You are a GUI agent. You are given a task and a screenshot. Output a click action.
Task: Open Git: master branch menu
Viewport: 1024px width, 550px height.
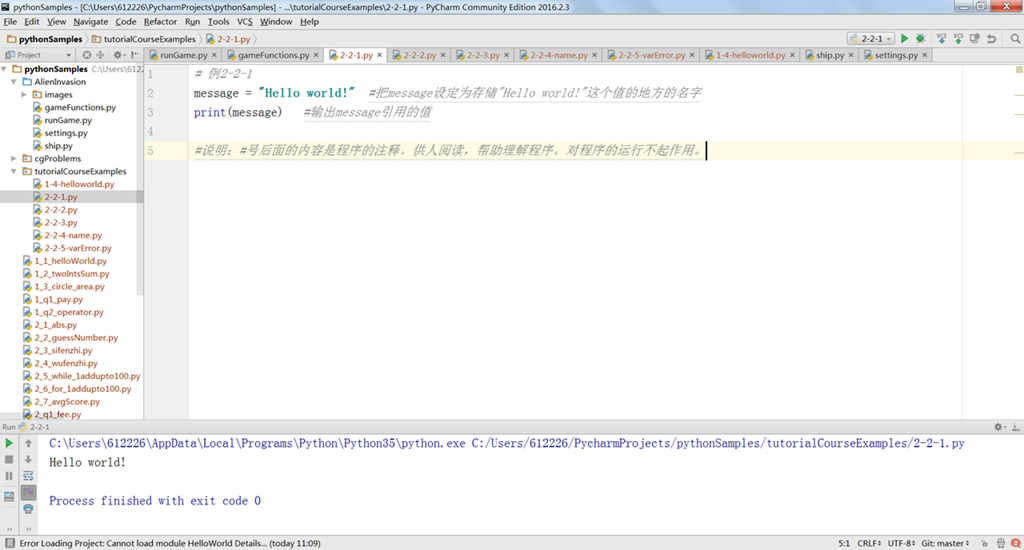946,543
